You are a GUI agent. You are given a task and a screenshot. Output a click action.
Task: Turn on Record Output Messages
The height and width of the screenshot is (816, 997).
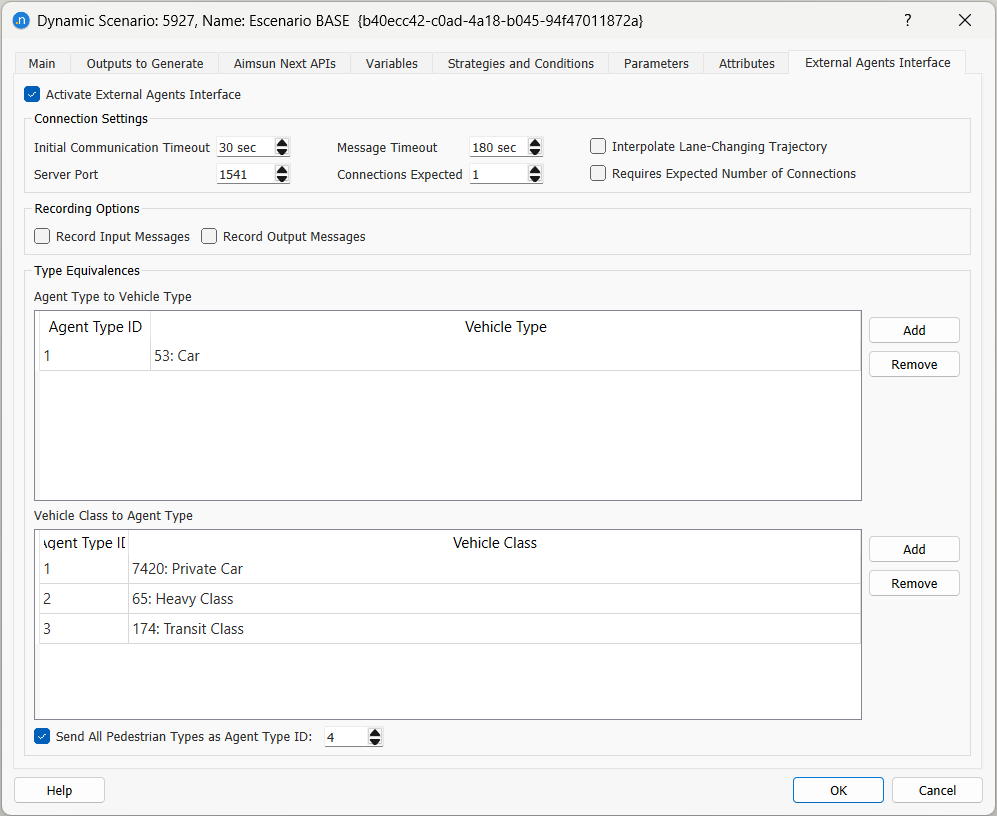208,236
